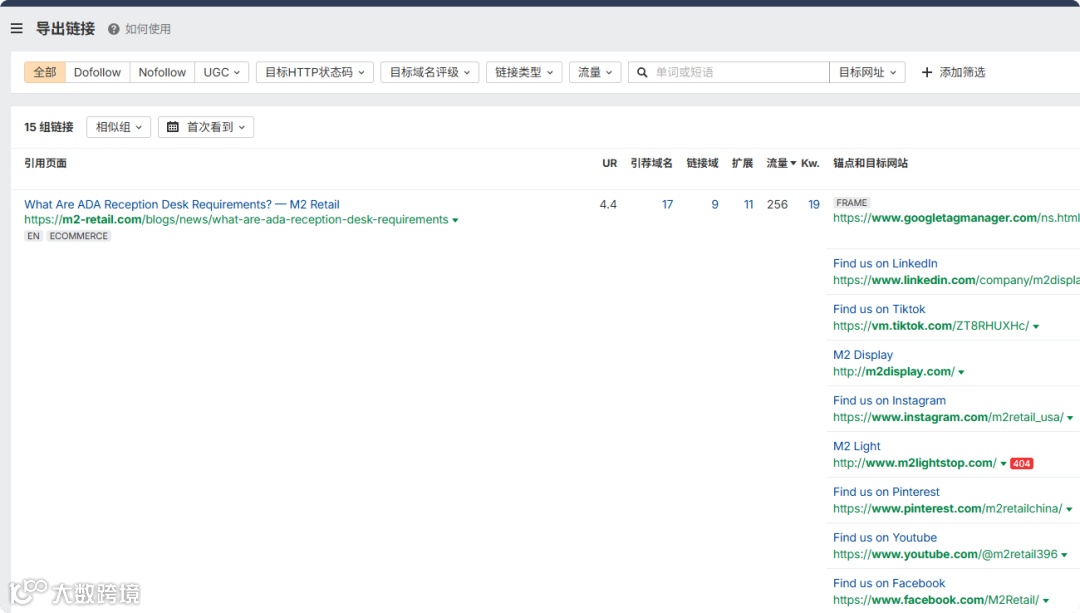Image resolution: width=1080 pixels, height=613 pixels.
Task: Click 'Find us on Facebook' anchor
Action: coord(889,583)
